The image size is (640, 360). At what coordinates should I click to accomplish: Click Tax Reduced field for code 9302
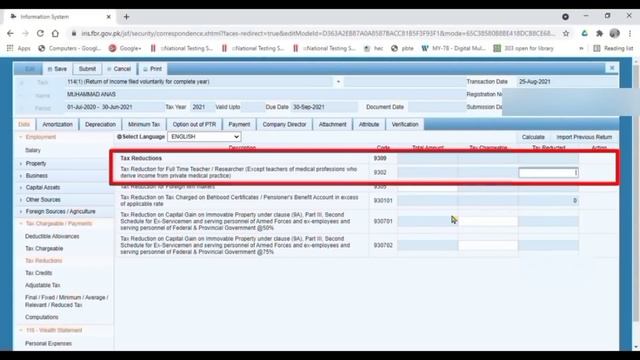548,173
